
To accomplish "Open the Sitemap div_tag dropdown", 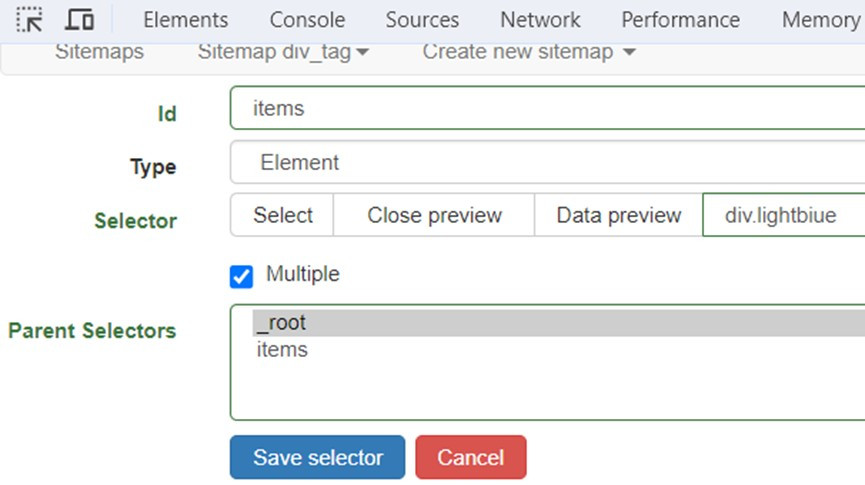I will click(283, 52).
